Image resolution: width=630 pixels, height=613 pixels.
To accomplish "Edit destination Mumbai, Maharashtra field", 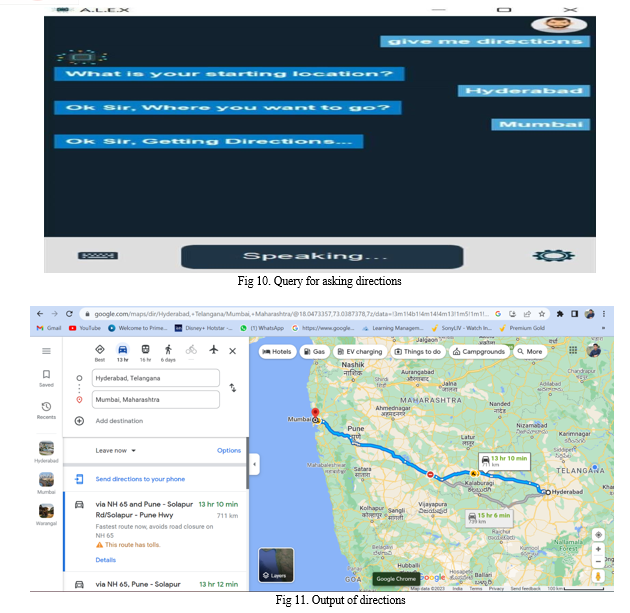I will pyautogui.click(x=156, y=399).
